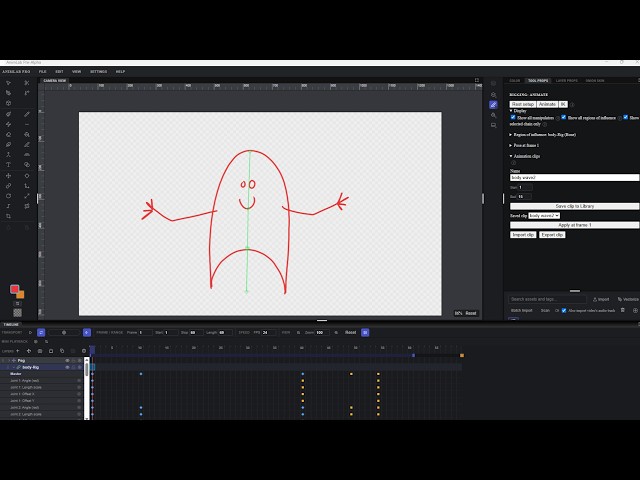This screenshot has height=480, width=640.
Task: Click the Import clip button
Action: point(523,235)
